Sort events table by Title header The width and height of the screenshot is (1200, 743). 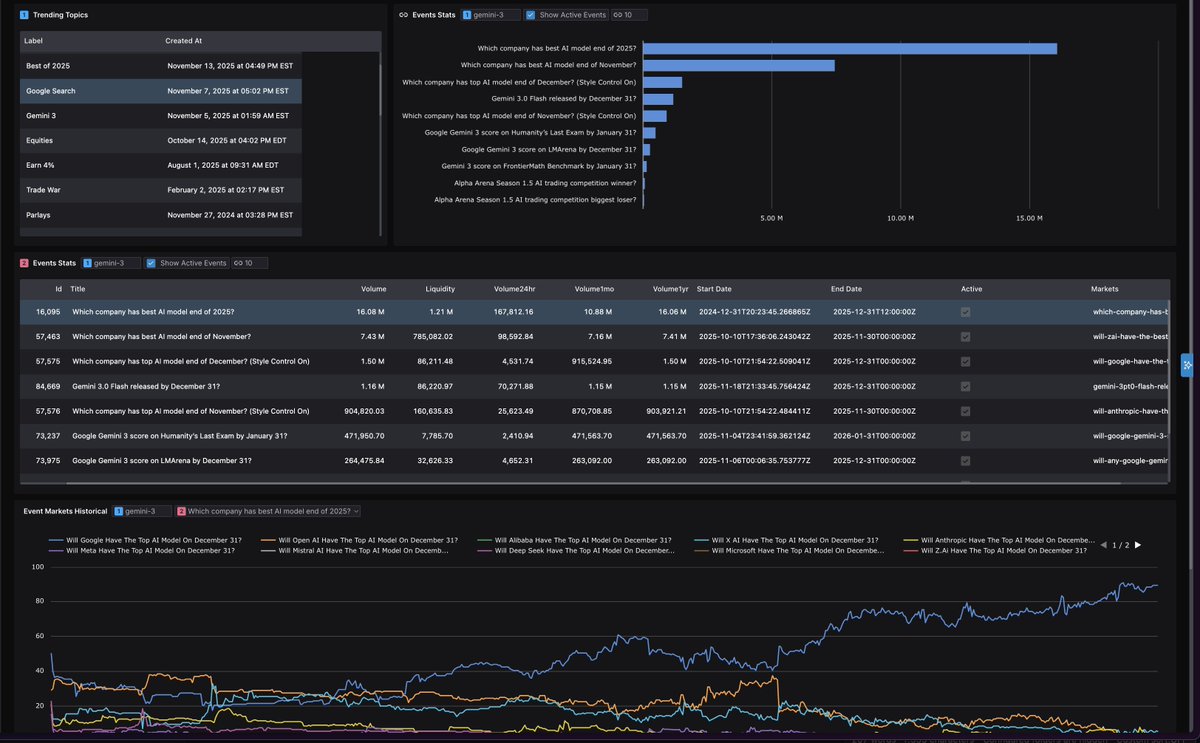78,289
